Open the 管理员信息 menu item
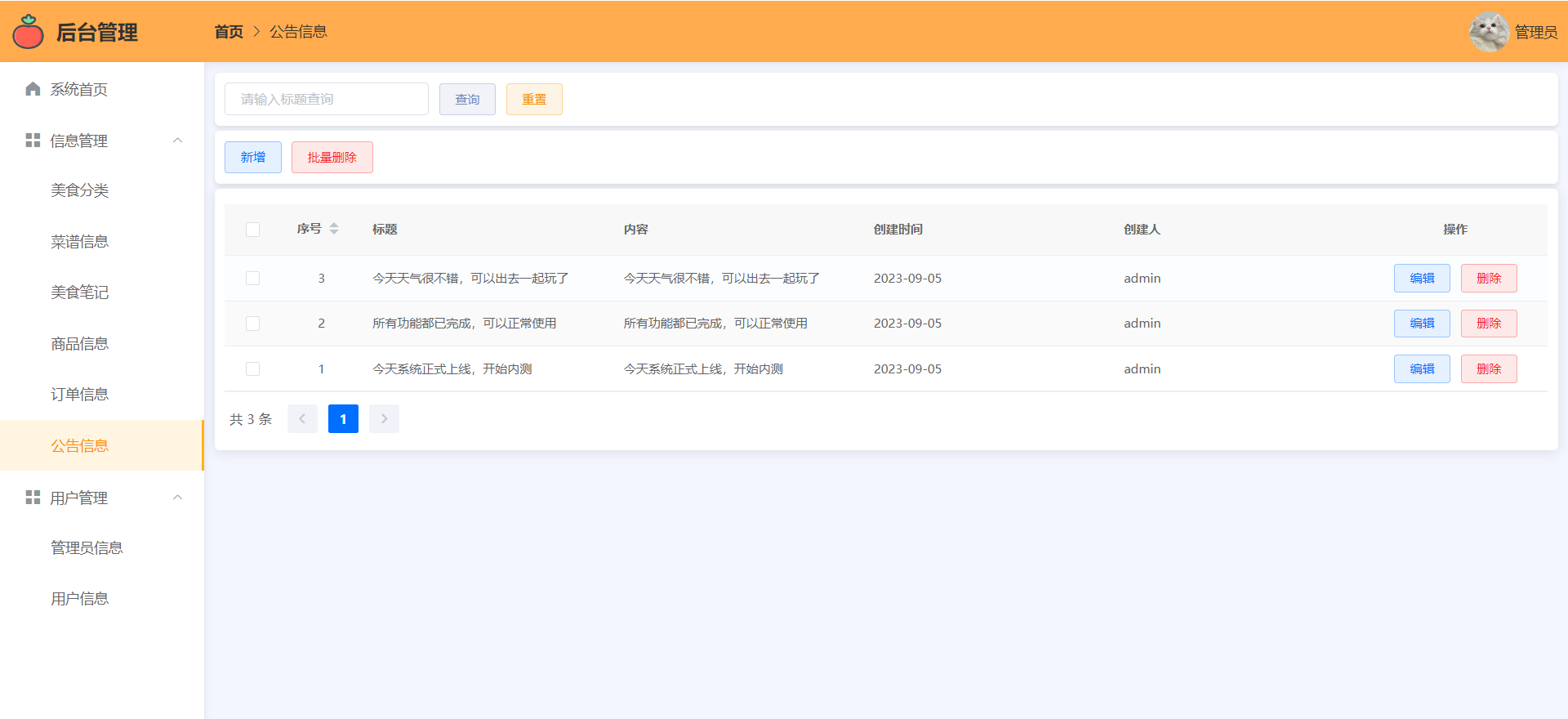 [102, 547]
